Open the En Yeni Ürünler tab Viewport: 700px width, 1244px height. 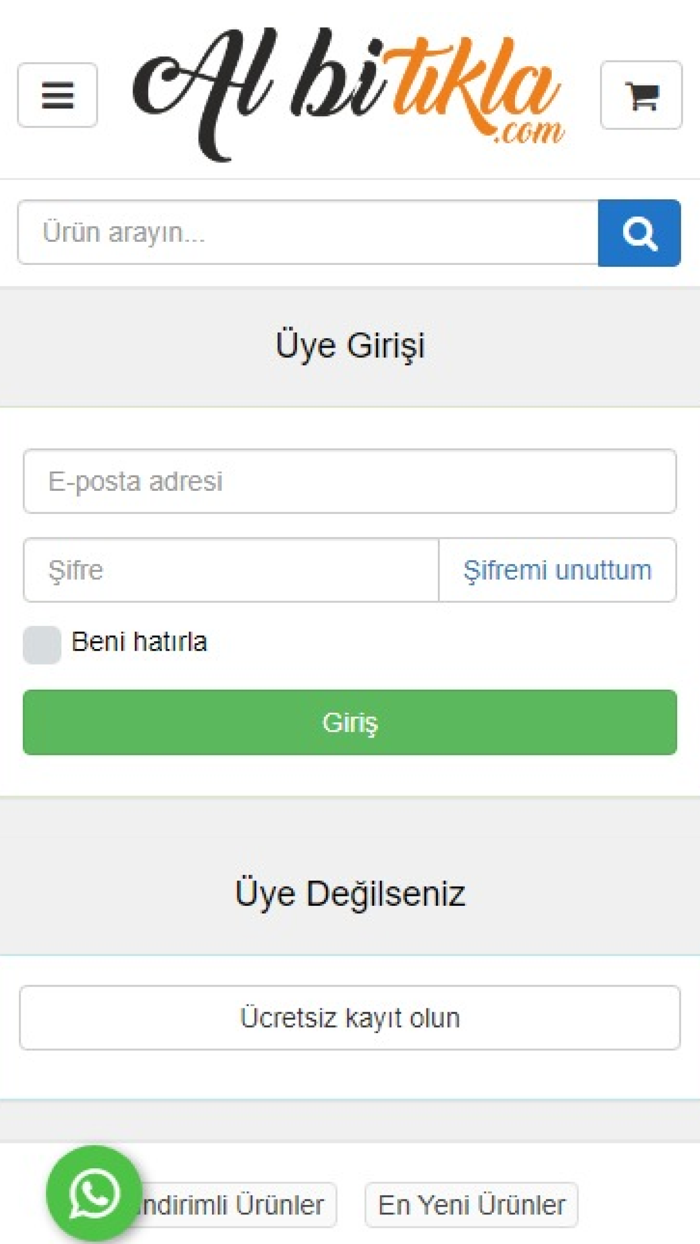[x=472, y=1205]
